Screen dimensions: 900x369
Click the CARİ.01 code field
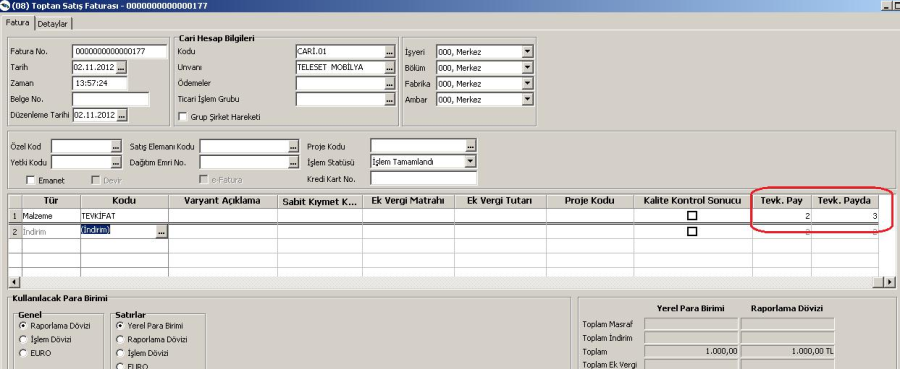(340, 52)
